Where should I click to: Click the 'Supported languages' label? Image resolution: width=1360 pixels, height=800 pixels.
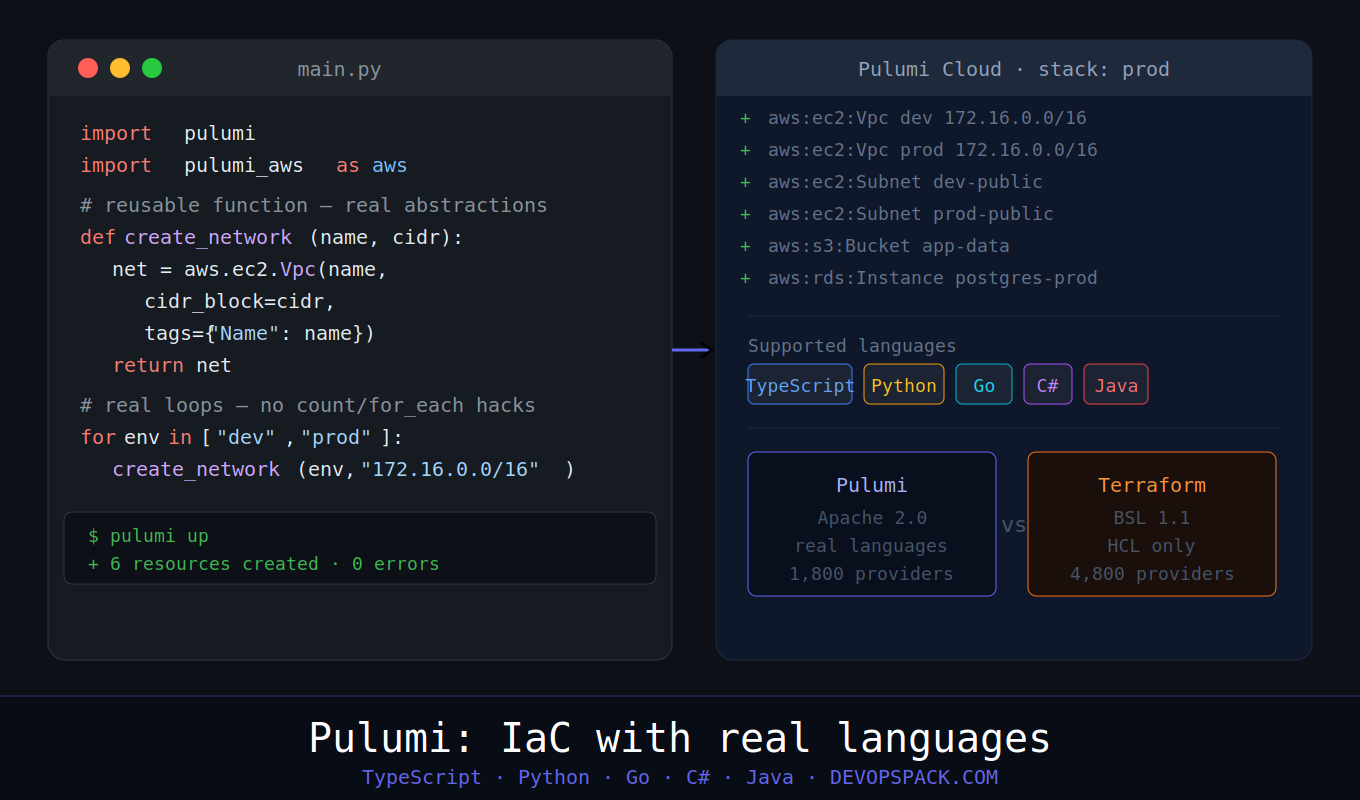852,346
